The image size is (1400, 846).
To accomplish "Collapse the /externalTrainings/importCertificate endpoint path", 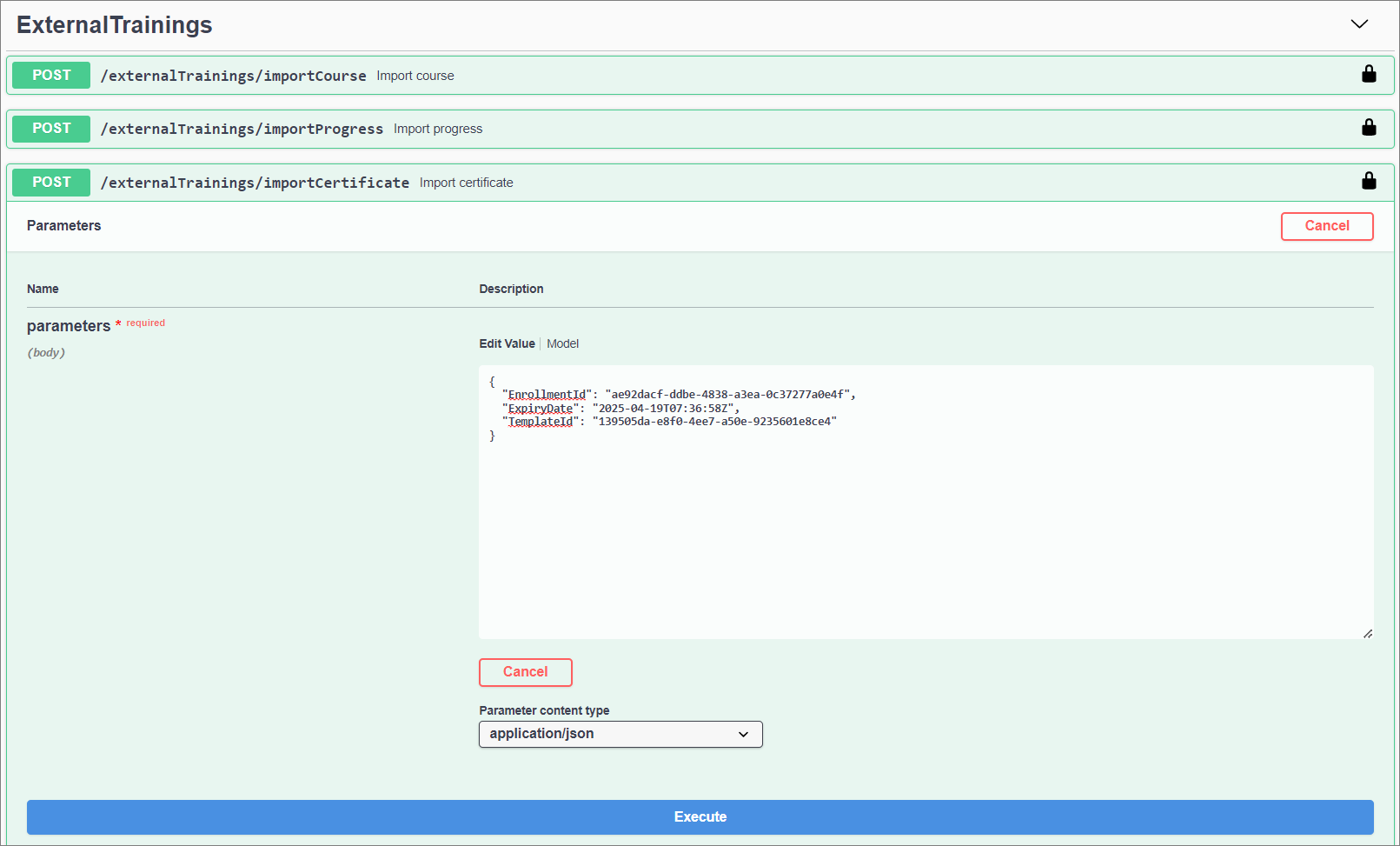I will tap(255, 183).
